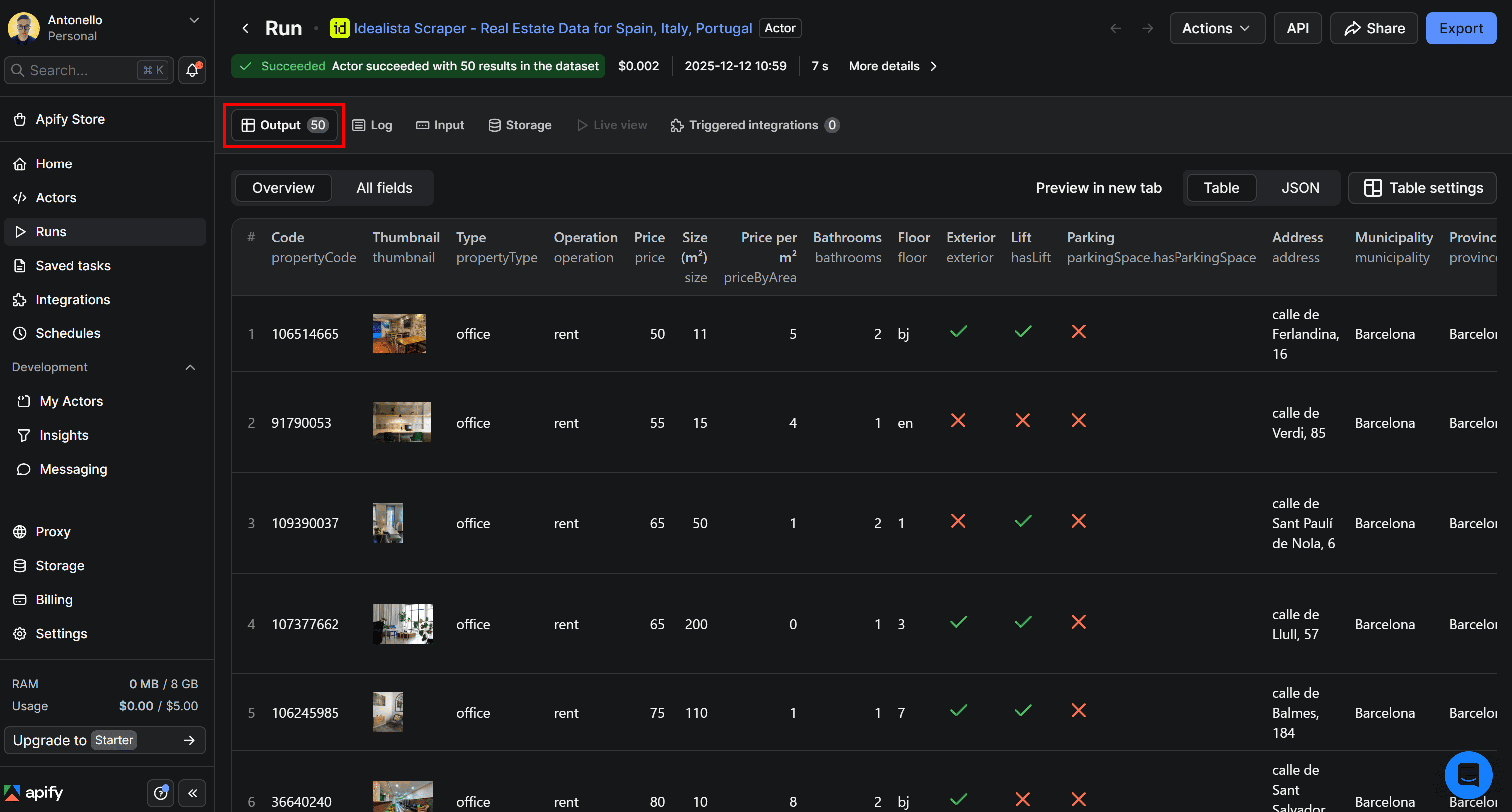Viewport: 1512px width, 812px height.
Task: Click the Apify Store bag icon
Action: tap(20, 119)
